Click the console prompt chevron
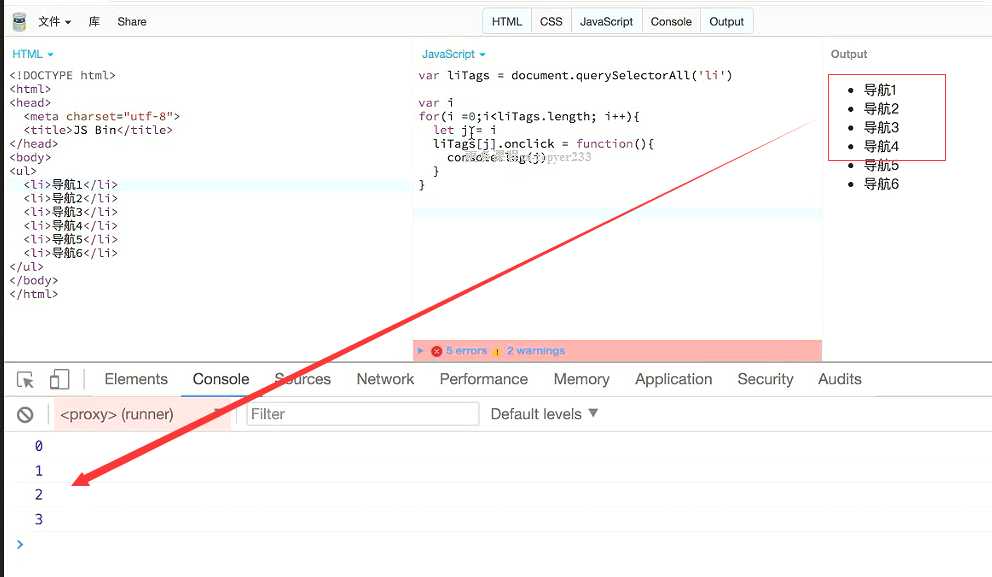Viewport: 992px width, 577px height. pos(20,544)
